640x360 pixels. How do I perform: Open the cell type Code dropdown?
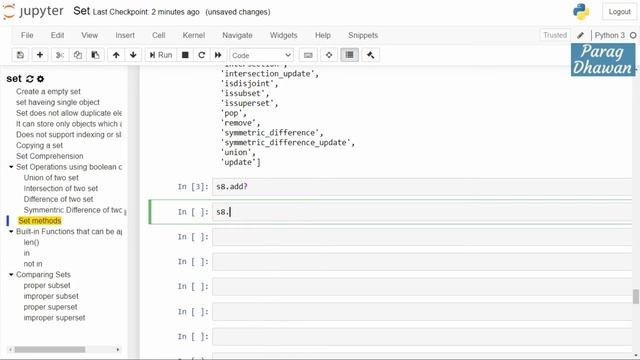coord(261,55)
